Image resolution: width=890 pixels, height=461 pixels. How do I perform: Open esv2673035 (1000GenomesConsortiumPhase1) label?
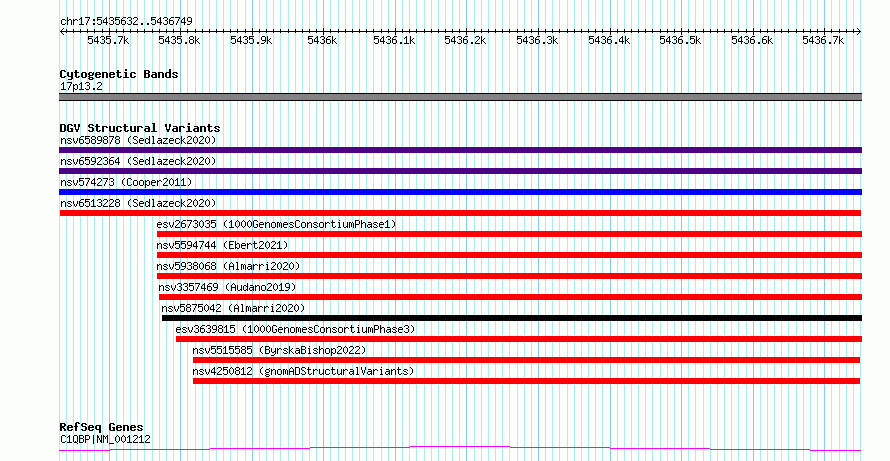coord(276,224)
